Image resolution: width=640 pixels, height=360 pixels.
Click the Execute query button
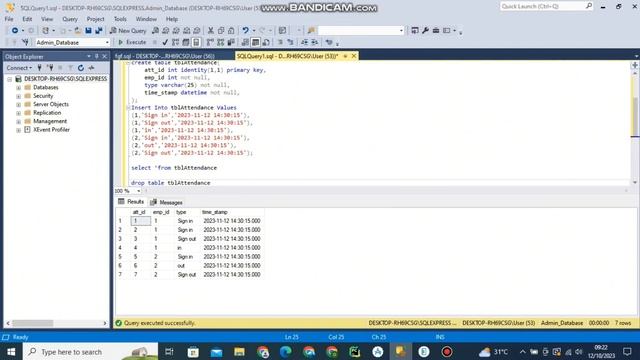click(132, 42)
